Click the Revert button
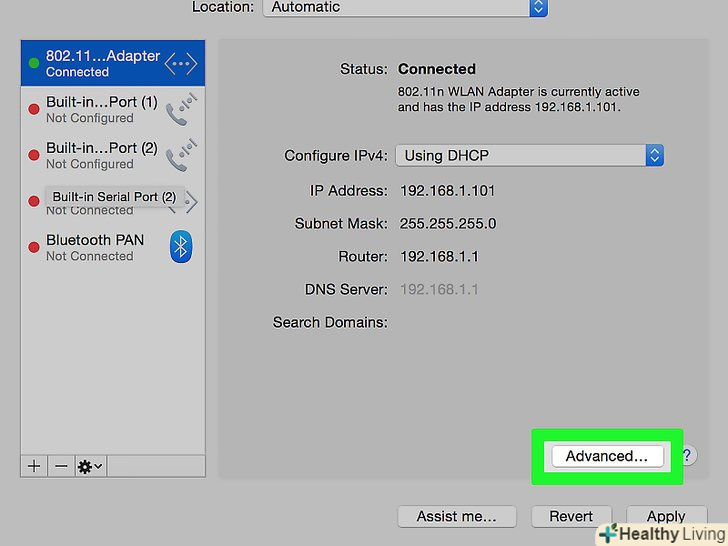This screenshot has height=546, width=728. (x=571, y=516)
